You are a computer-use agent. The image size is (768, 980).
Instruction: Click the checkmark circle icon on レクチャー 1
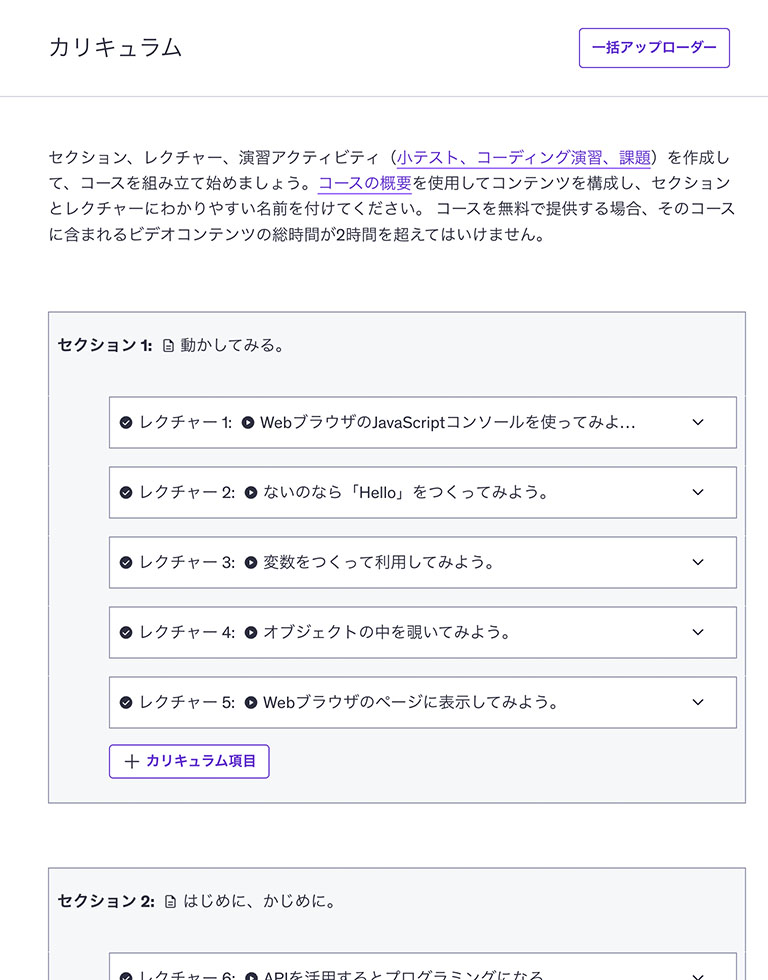tap(126, 422)
